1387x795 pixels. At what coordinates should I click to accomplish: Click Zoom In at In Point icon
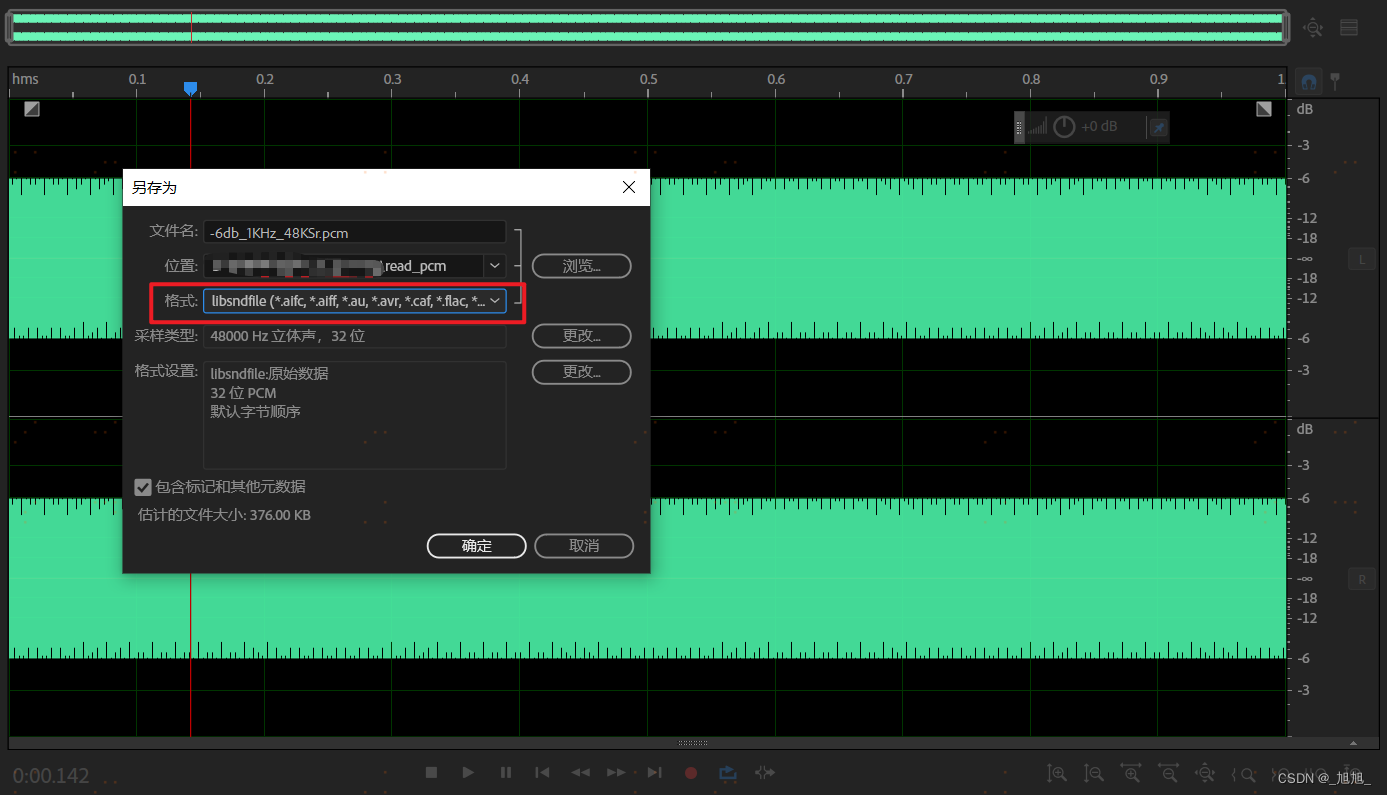[x=1243, y=773]
